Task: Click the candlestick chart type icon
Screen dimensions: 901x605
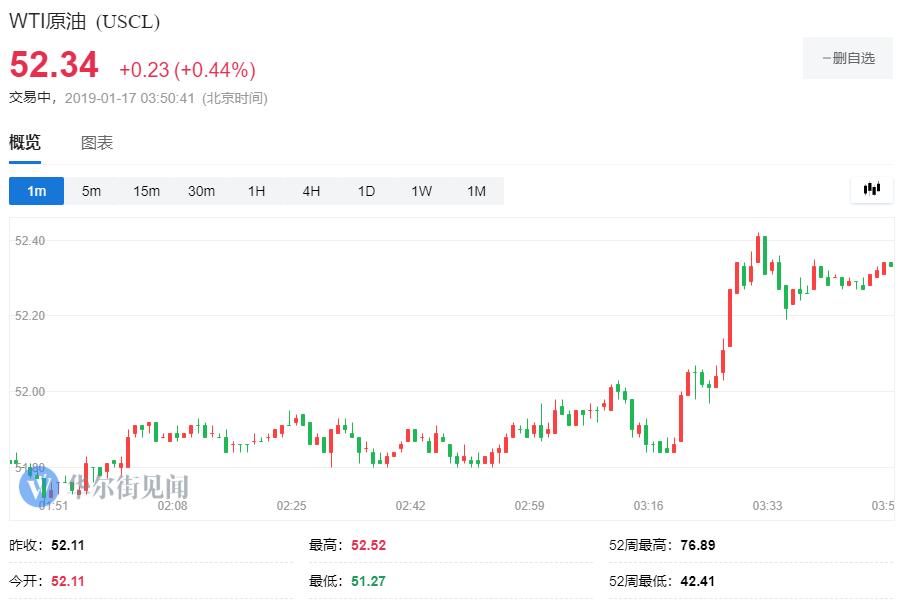Action: click(871, 189)
